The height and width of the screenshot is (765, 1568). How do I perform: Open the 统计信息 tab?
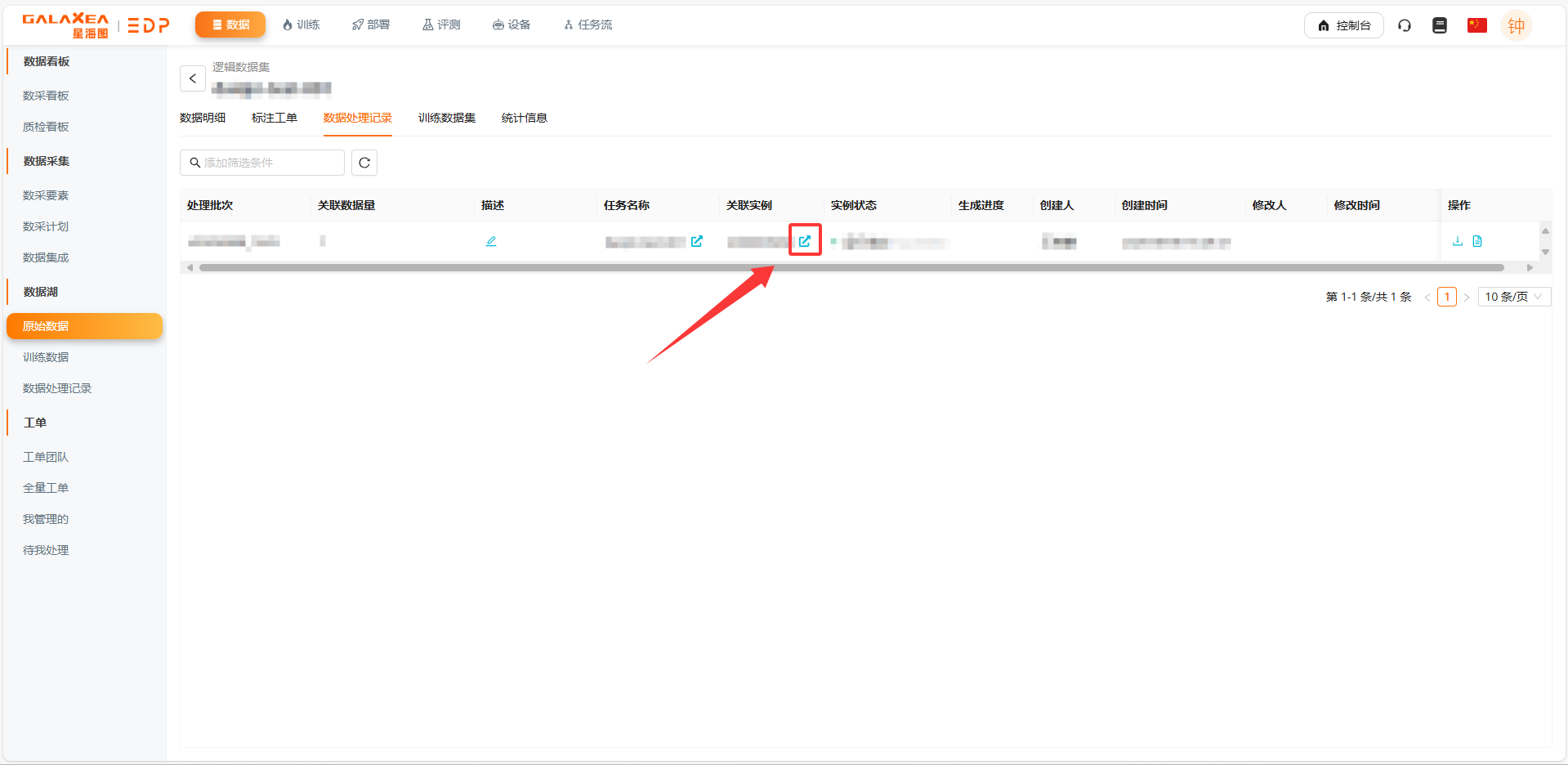[x=524, y=118]
